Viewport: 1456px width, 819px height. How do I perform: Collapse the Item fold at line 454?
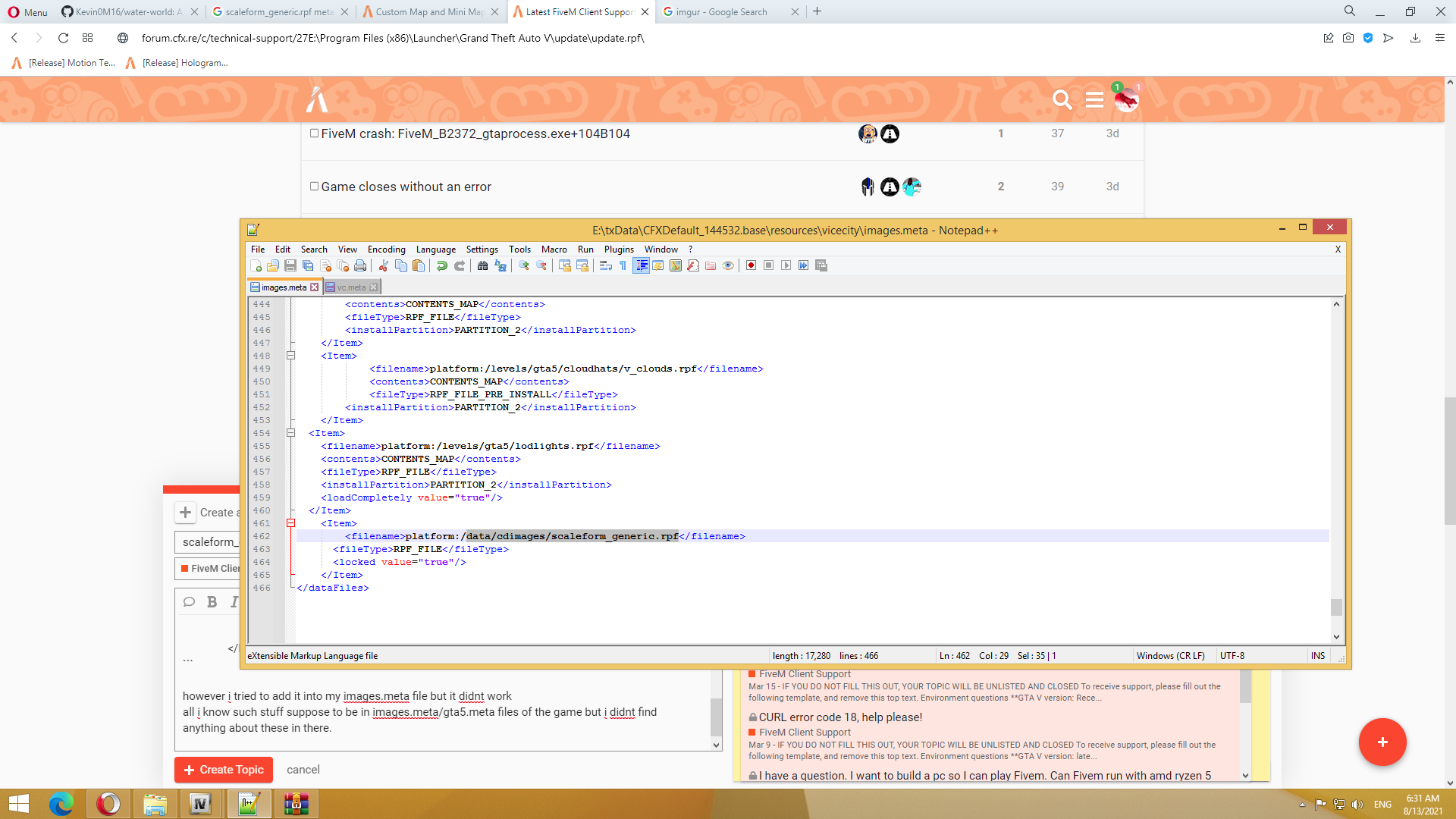point(290,433)
